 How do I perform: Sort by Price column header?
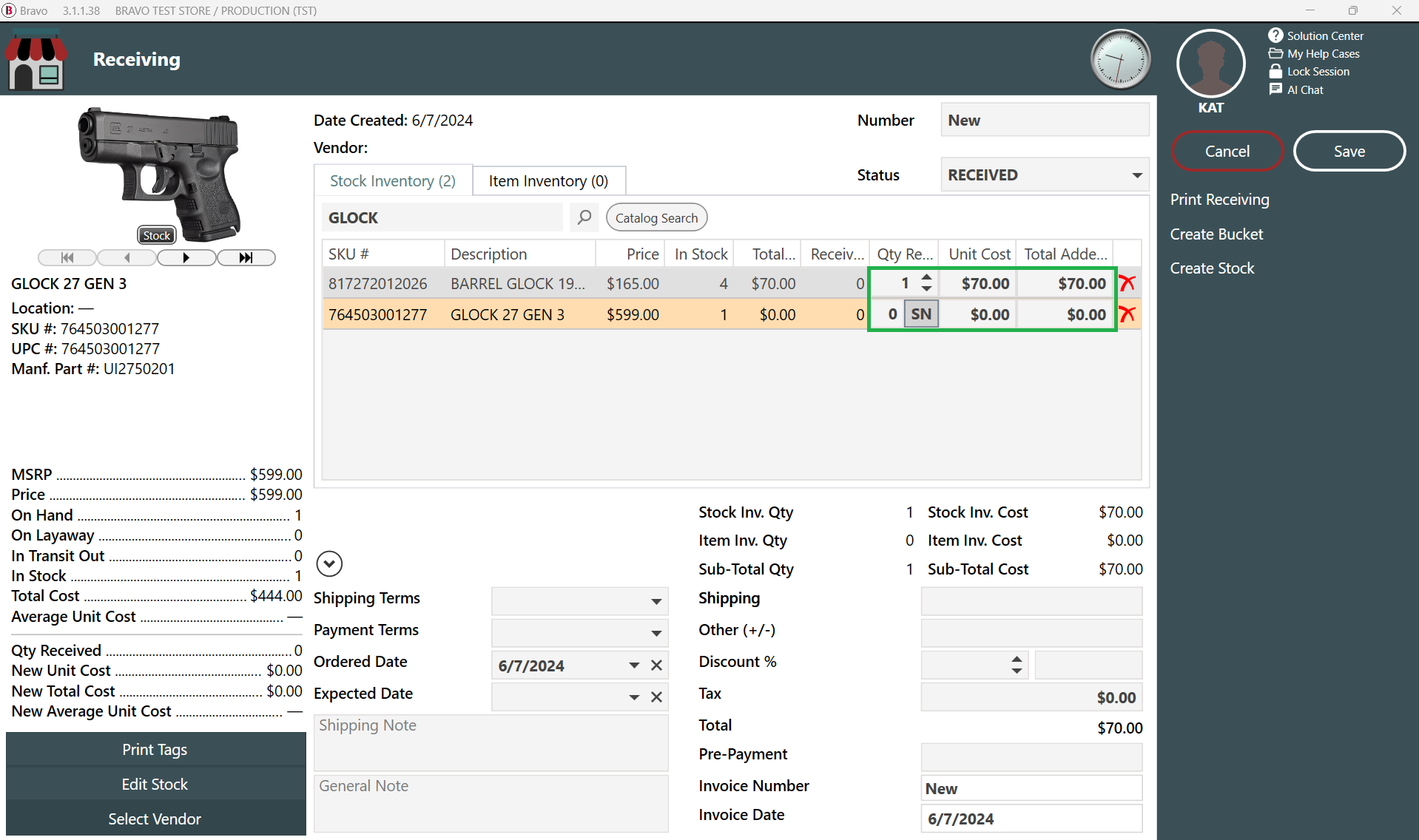pyautogui.click(x=630, y=254)
